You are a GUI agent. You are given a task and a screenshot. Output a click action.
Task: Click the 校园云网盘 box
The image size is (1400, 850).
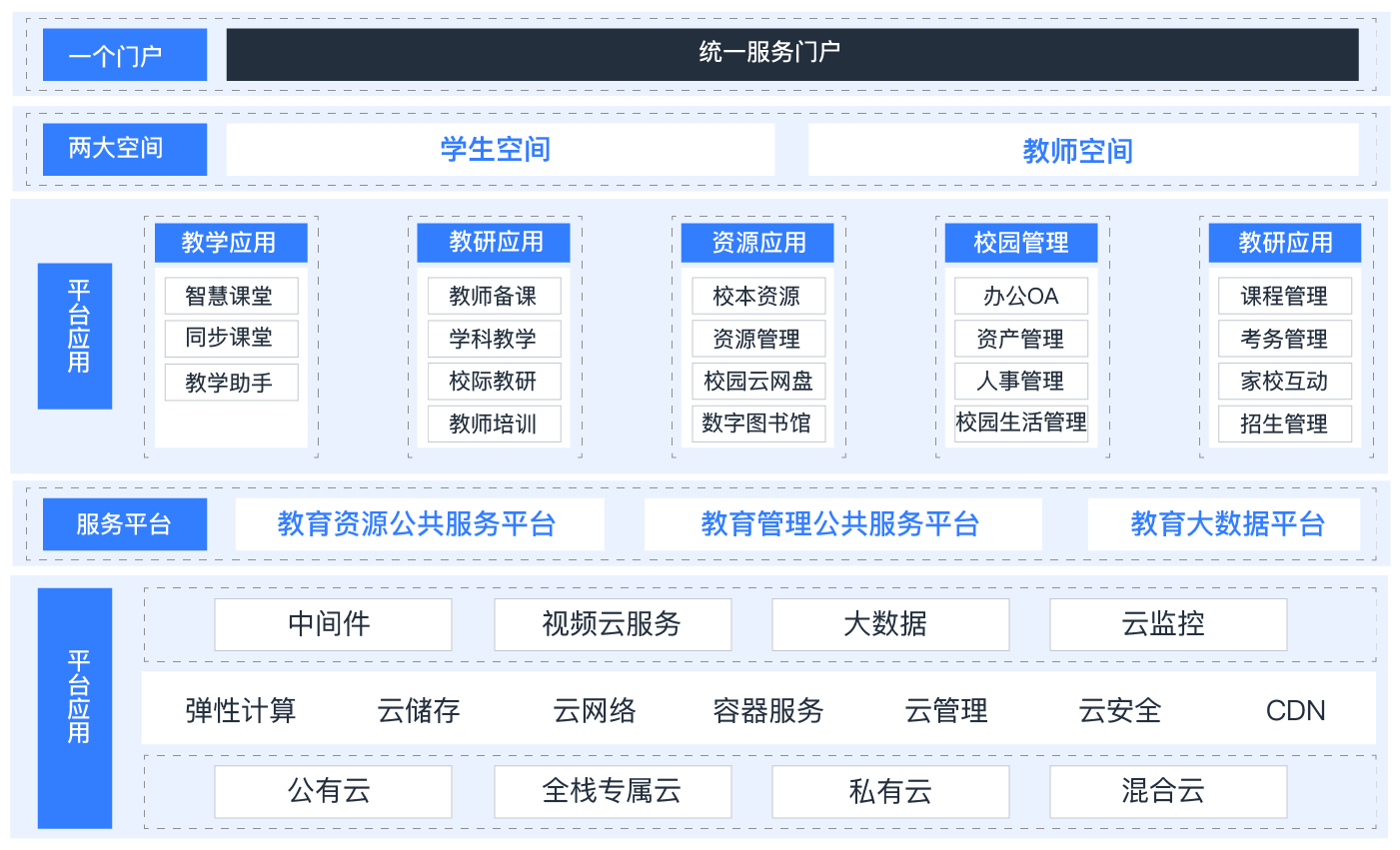(758, 382)
